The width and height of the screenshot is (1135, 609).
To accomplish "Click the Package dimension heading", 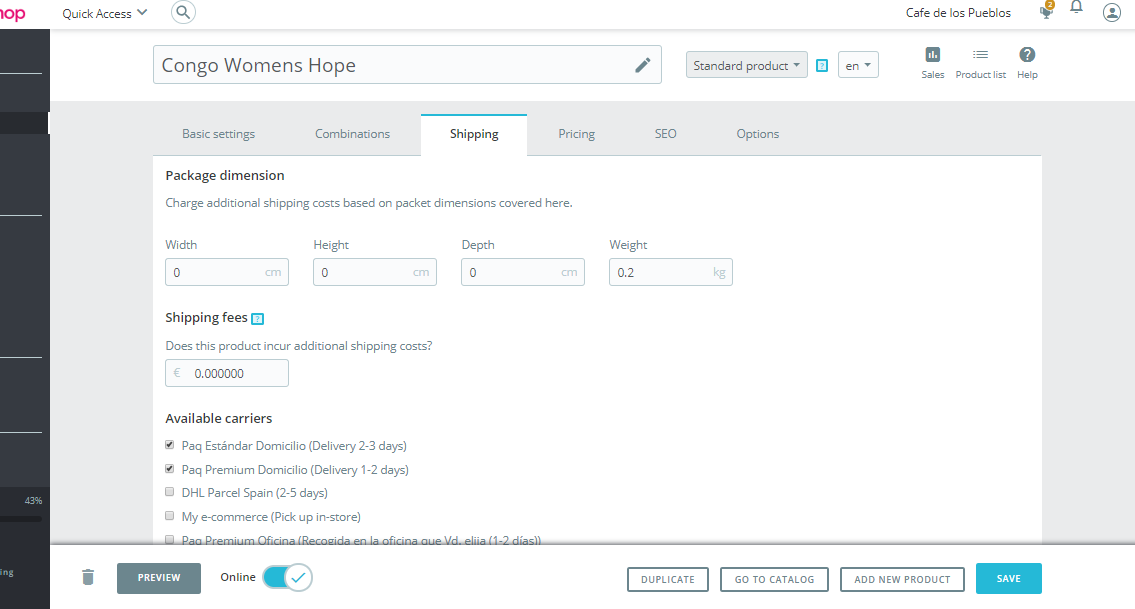I will click(x=224, y=175).
